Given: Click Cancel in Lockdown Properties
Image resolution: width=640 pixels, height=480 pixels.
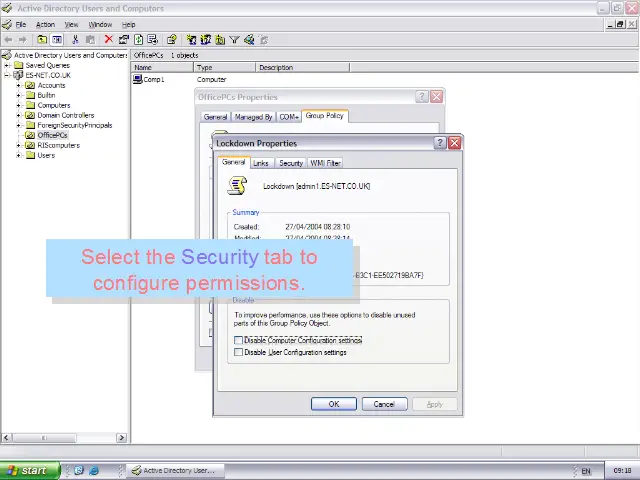Looking at the screenshot, I should [384, 404].
